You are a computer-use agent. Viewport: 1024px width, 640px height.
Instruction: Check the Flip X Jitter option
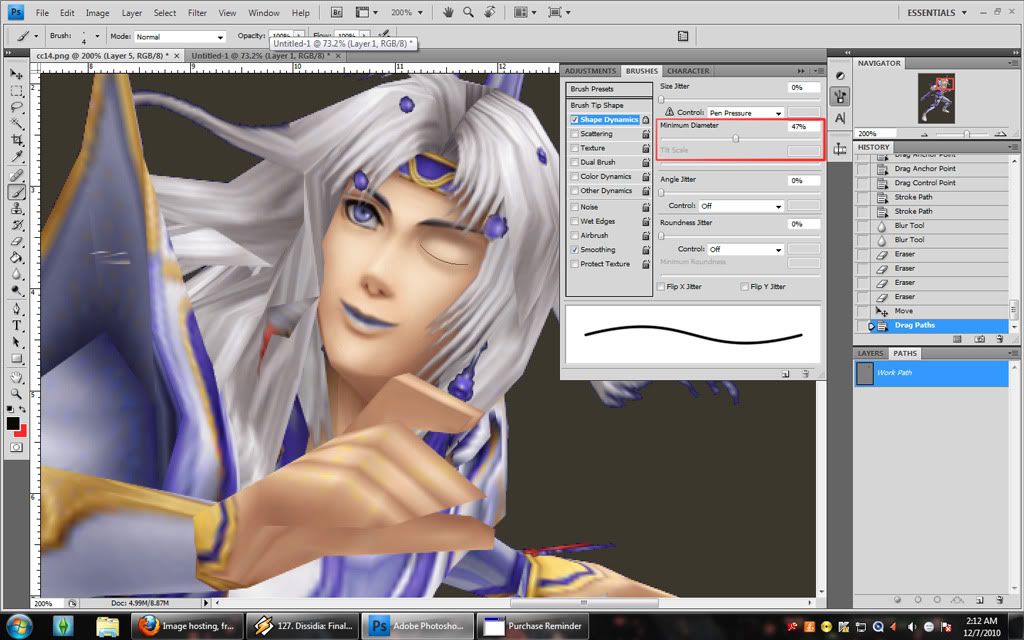[x=661, y=287]
